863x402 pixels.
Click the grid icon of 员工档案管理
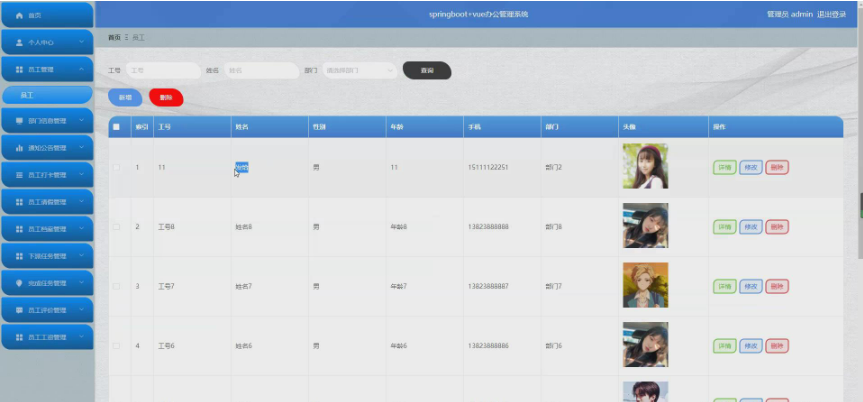tap(19, 229)
